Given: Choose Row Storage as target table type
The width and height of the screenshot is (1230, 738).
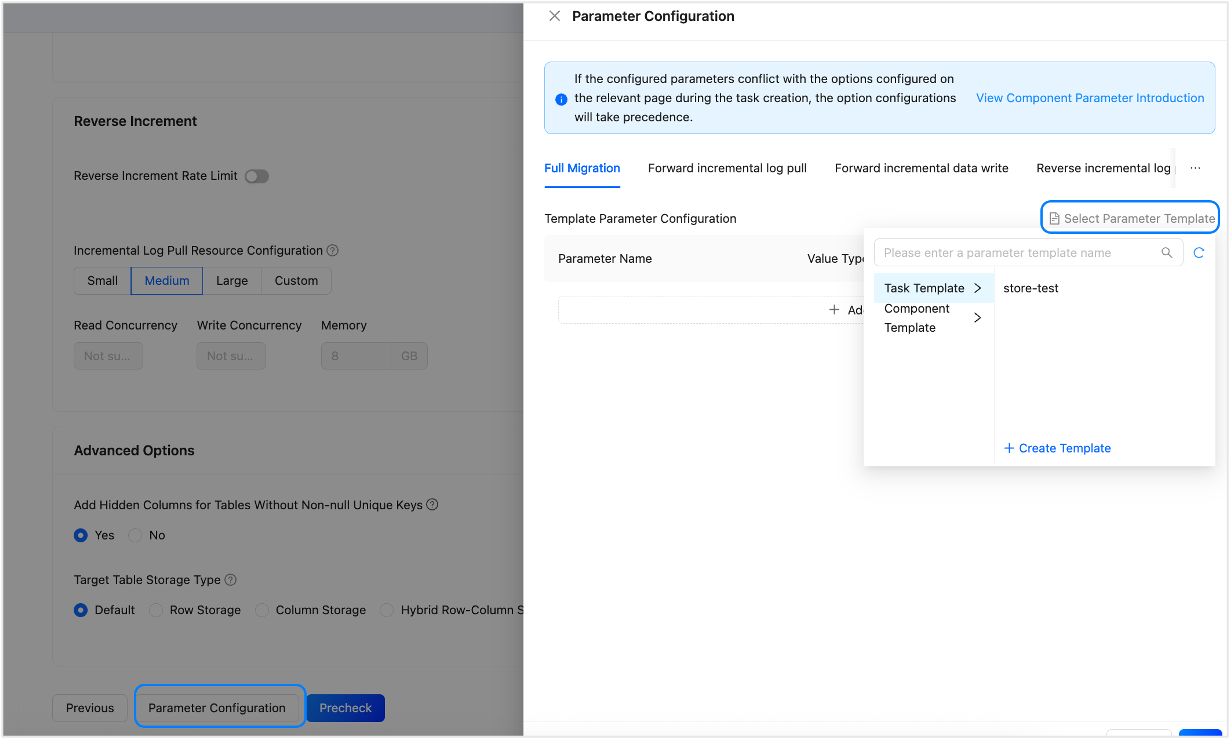Looking at the screenshot, I should [x=156, y=610].
